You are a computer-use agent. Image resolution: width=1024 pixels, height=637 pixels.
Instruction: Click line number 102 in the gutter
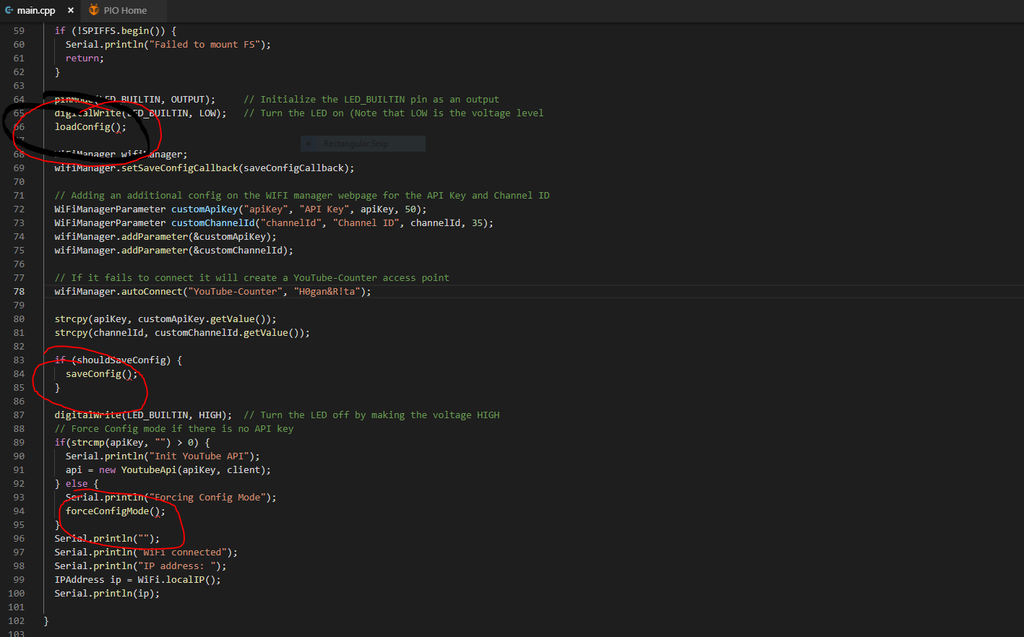[18, 620]
